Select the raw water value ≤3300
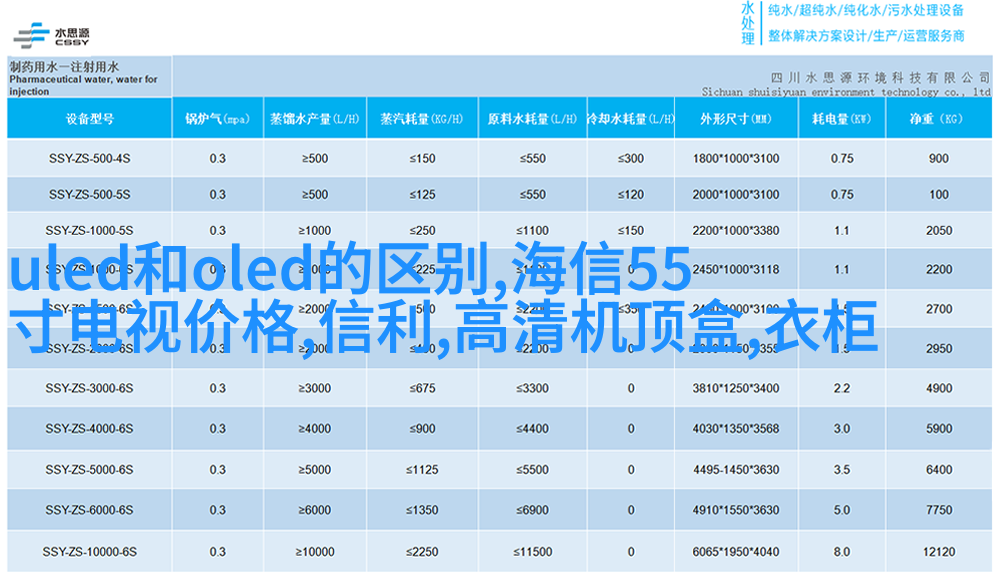Viewport: 1000px width, 581px height. coord(533,388)
